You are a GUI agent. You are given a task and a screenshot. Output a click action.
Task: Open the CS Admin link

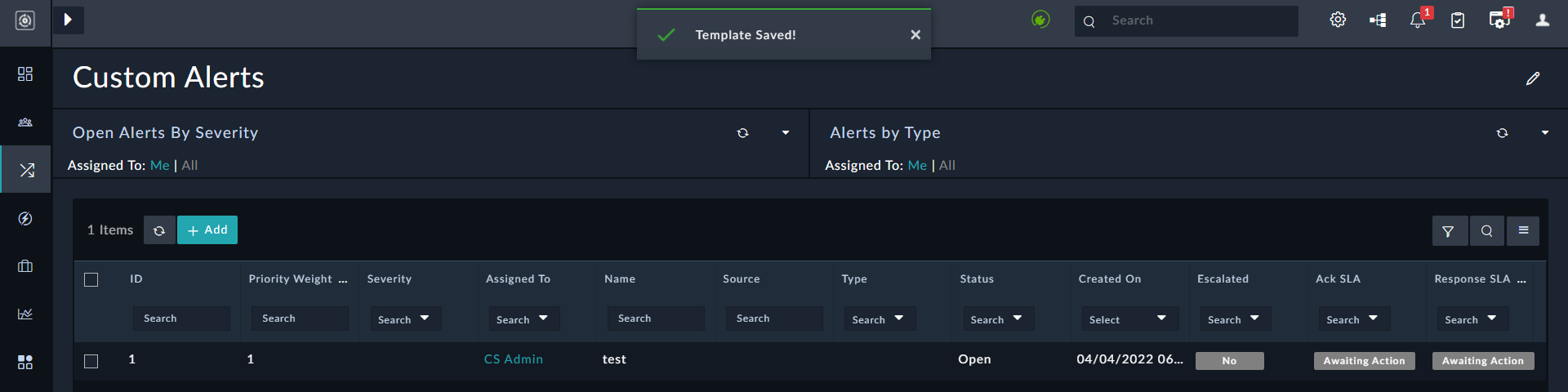(513, 359)
